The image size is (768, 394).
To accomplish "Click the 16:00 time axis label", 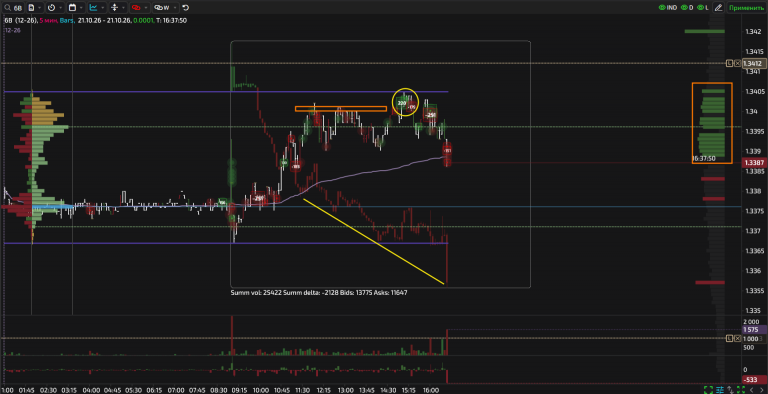I will pos(431,391).
